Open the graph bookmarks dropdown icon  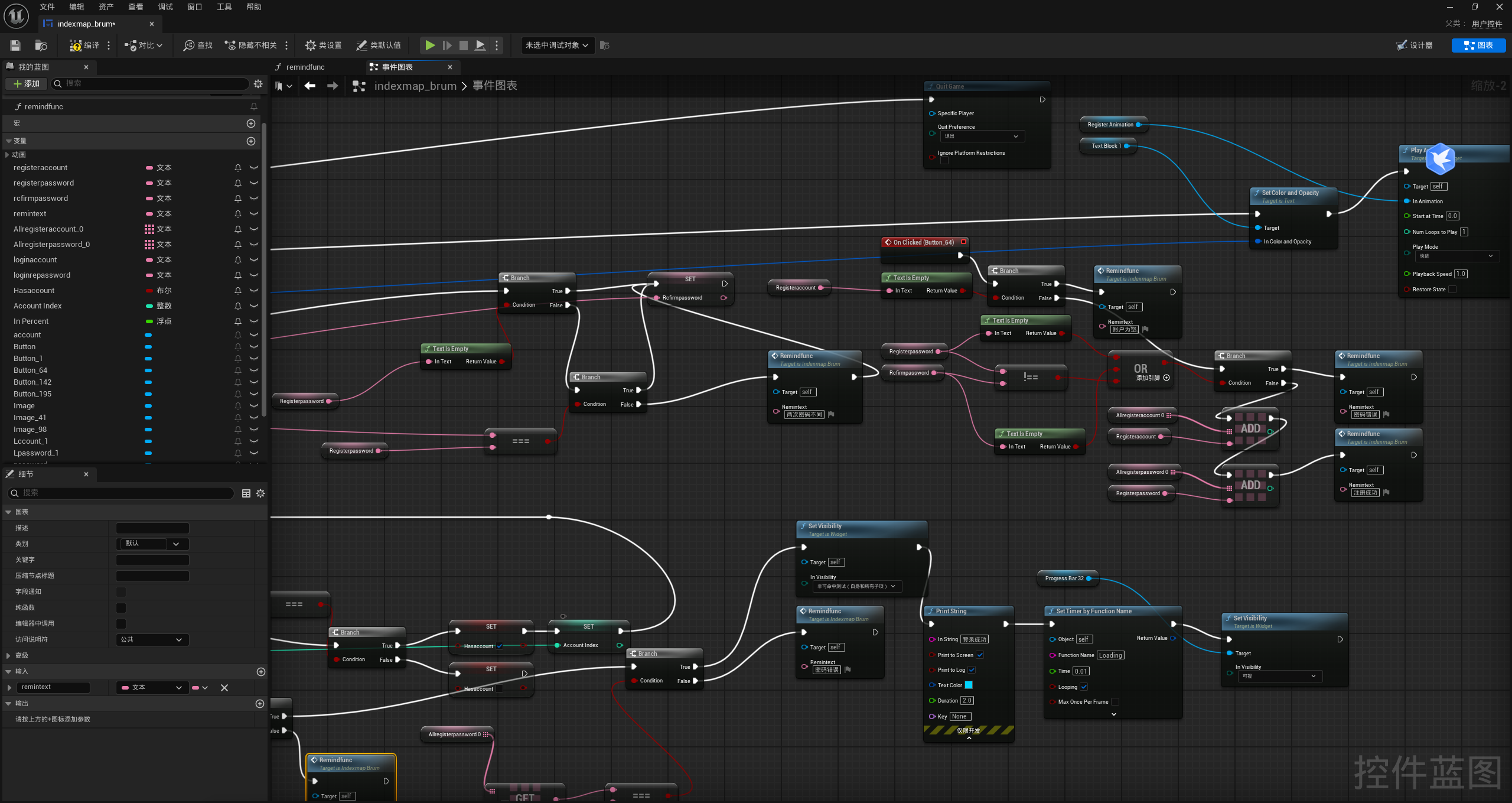click(x=283, y=86)
